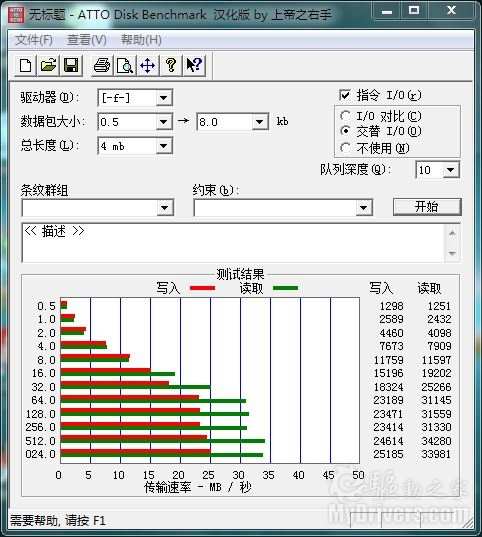This screenshot has height=537, width=482.
Task: Click the 128.0 row label in chart
Action: pos(40,414)
